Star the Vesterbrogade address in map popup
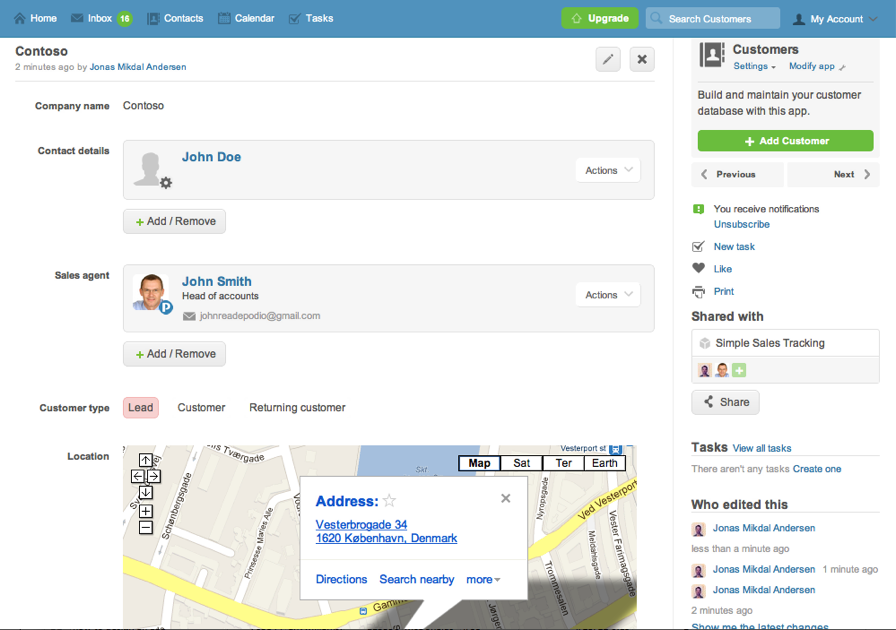Image resolution: width=896 pixels, height=630 pixels. pos(389,501)
